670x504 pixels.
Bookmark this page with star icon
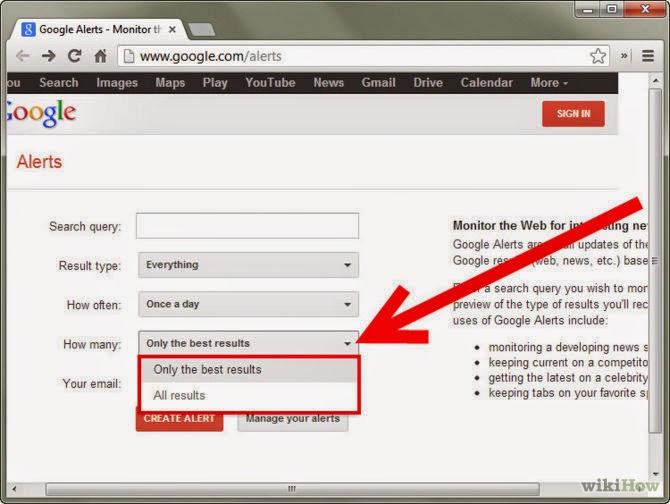[598, 56]
